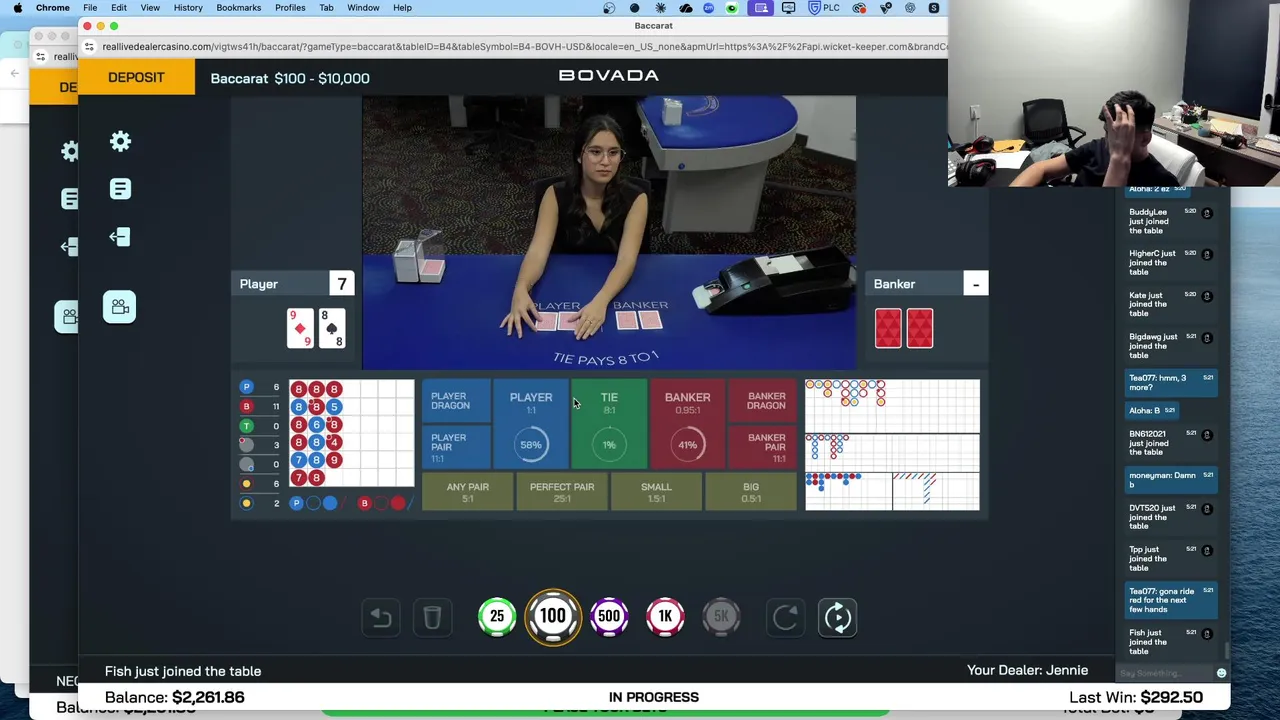Click the Player score 7 box
Image resolution: width=1280 pixels, height=720 pixels.
click(x=342, y=284)
